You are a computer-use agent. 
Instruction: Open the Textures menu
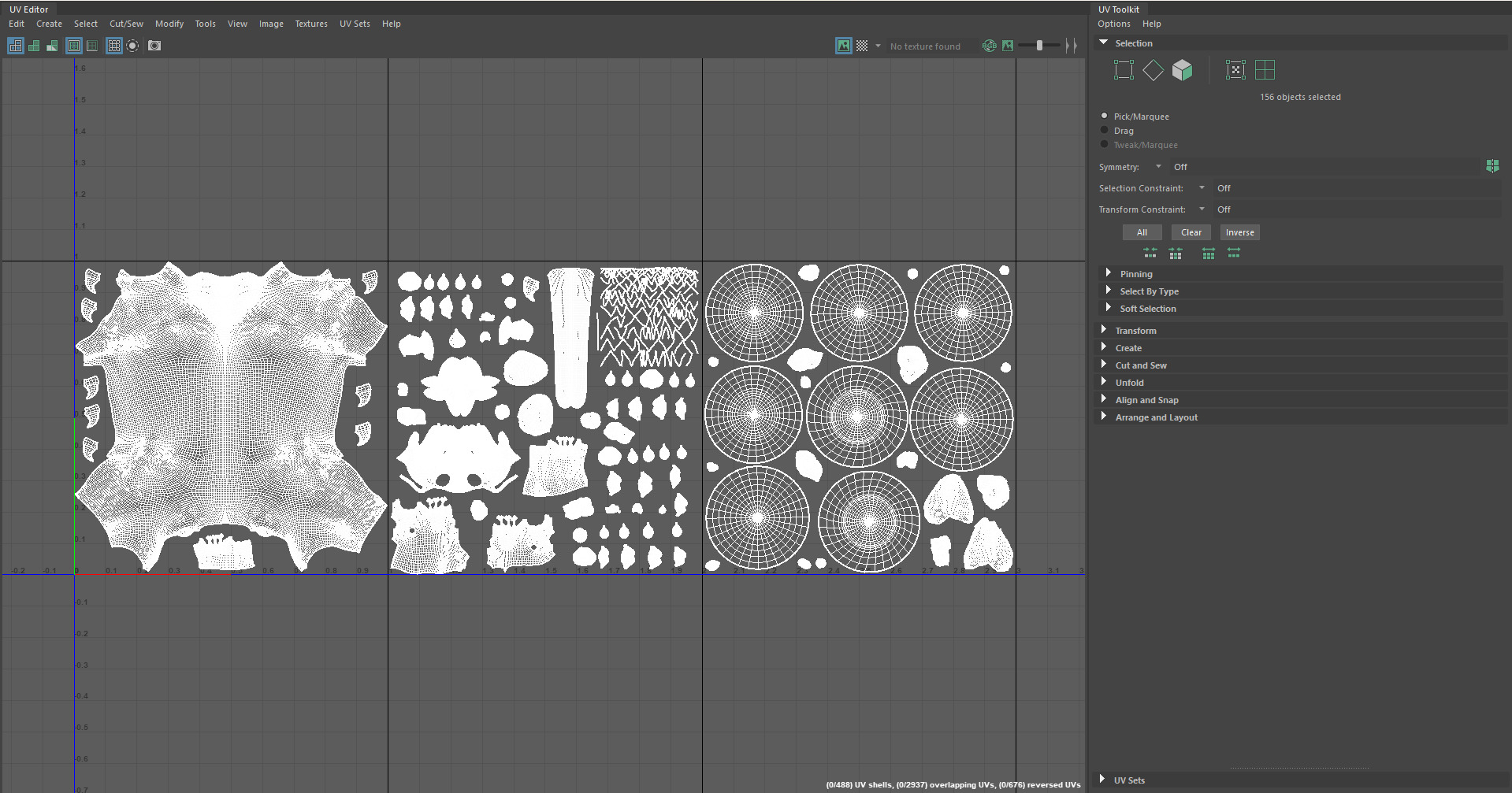tap(311, 24)
